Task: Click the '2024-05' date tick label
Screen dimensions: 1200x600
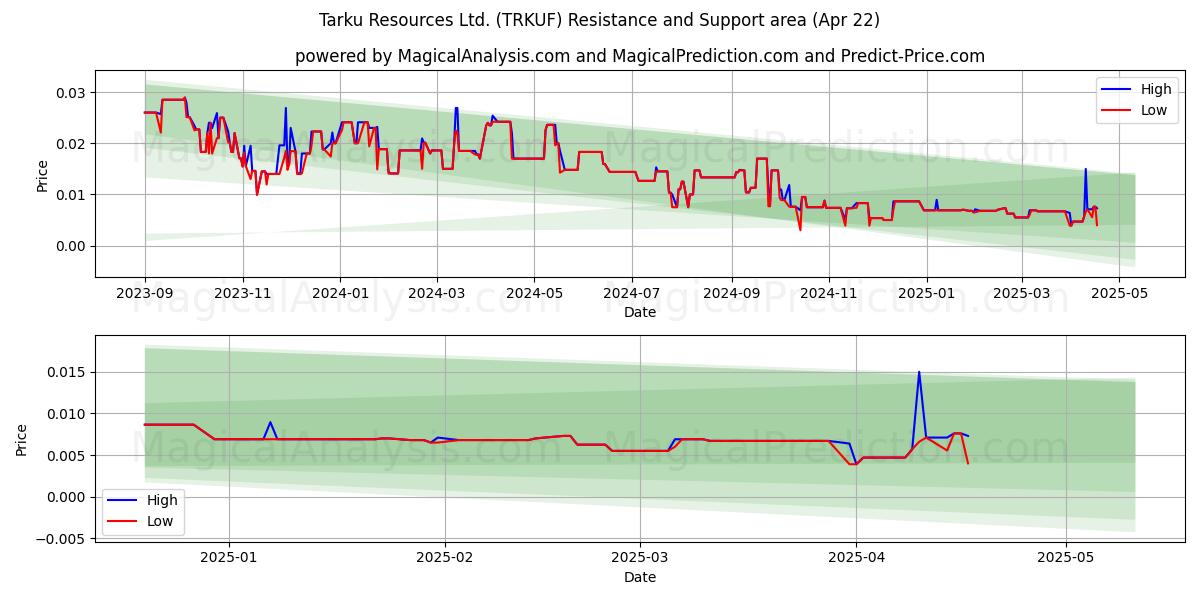Action: tap(534, 293)
